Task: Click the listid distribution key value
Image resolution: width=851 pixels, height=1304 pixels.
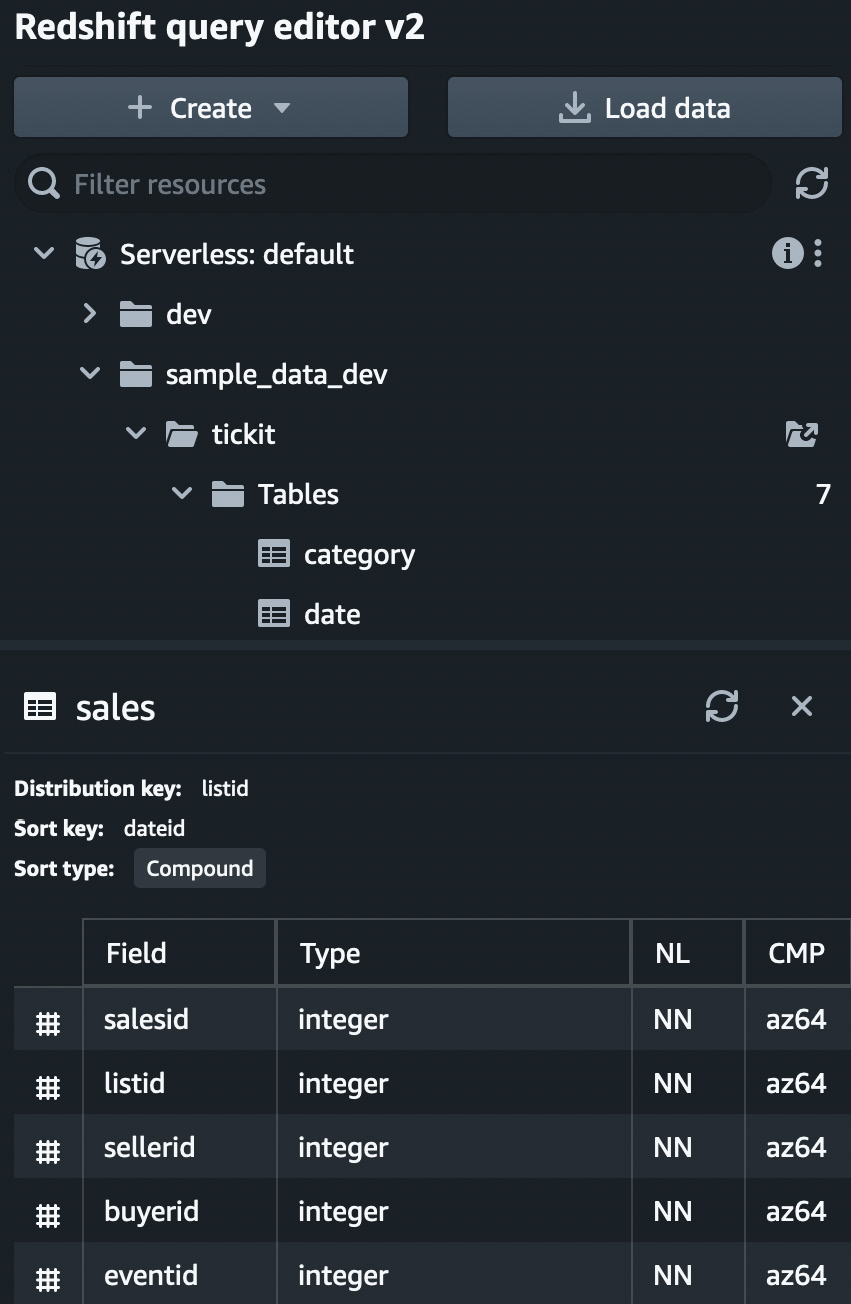Action: point(225,788)
